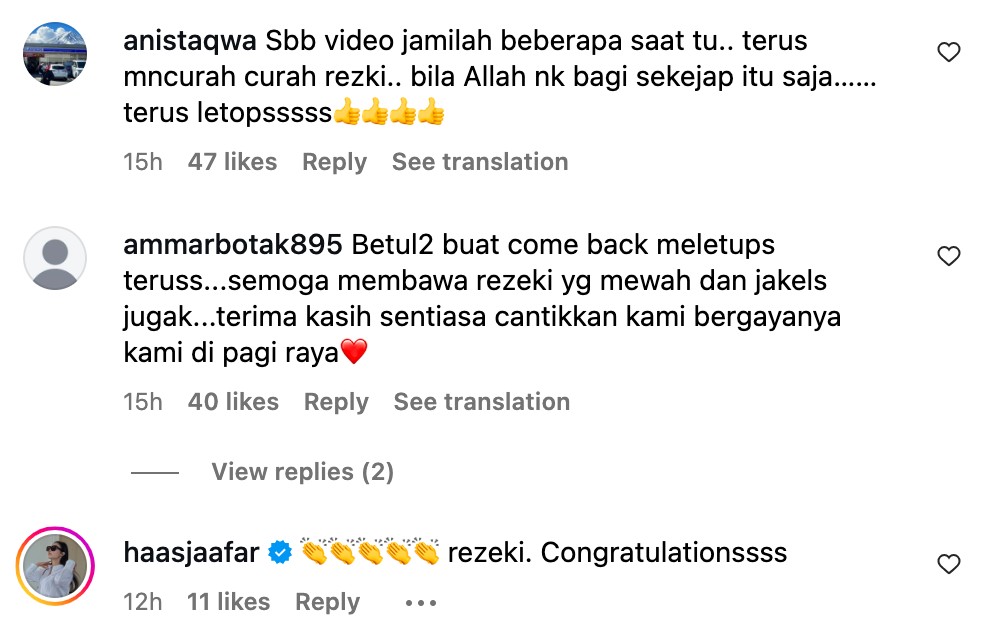The image size is (982, 642).
Task: Reply to haasjaafar's comment
Action: [x=328, y=602]
